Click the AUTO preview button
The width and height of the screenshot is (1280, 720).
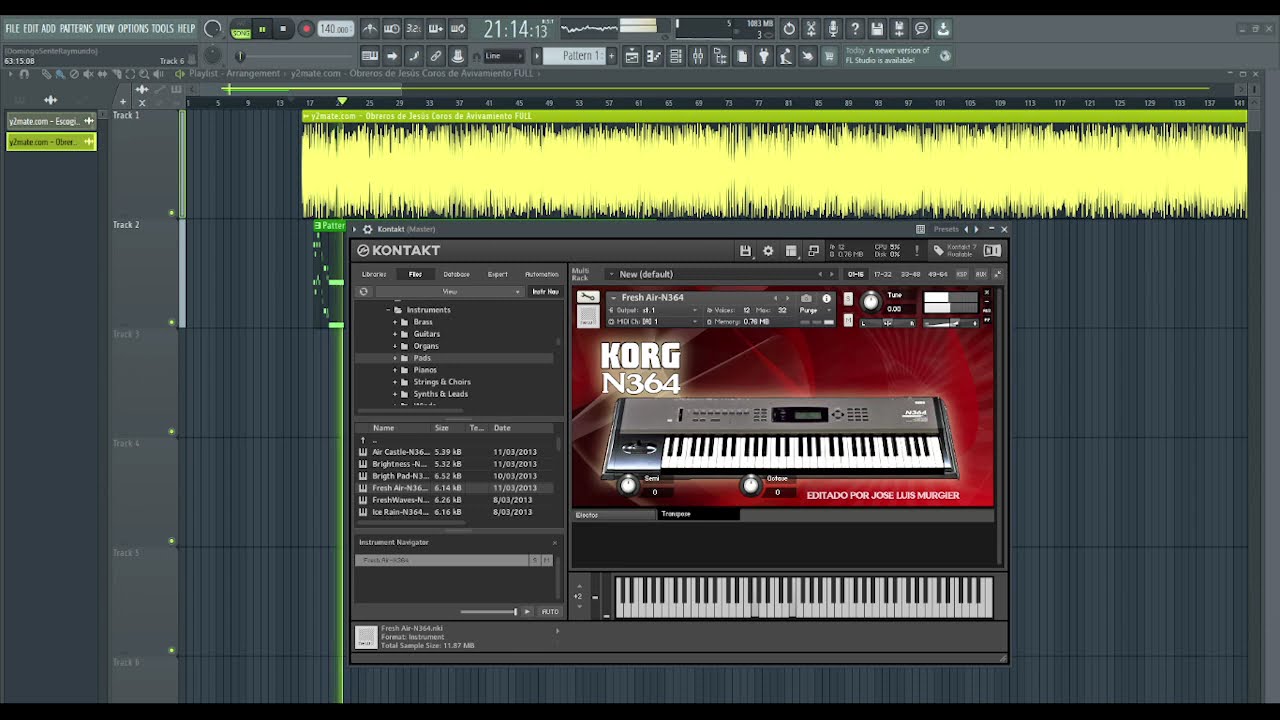[x=550, y=612]
